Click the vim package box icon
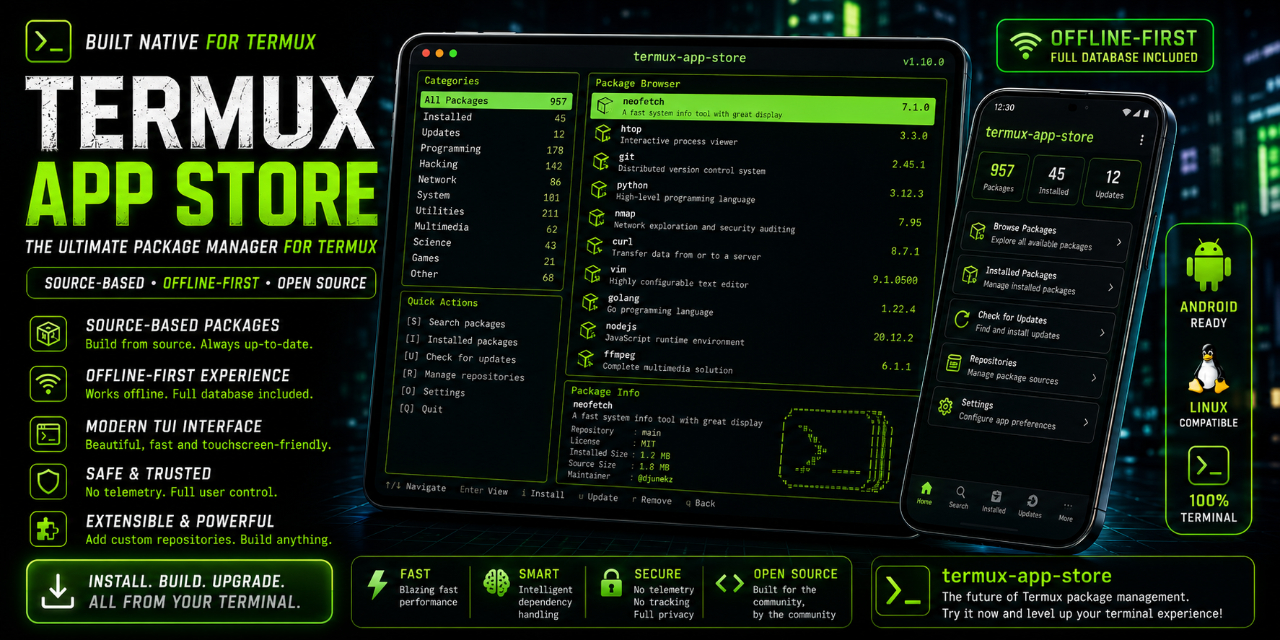The width and height of the screenshot is (1280, 640). [592, 274]
